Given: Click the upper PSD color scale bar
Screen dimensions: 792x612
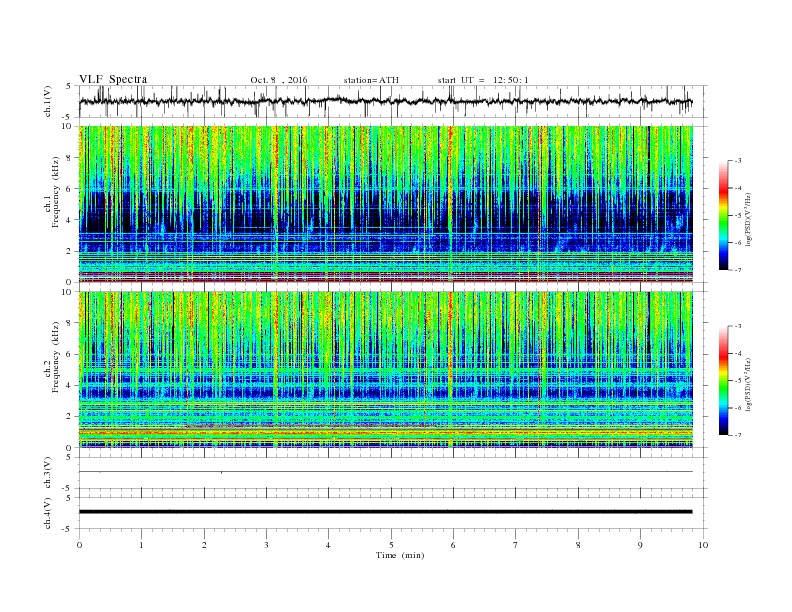Looking at the screenshot, I should coord(724,215).
